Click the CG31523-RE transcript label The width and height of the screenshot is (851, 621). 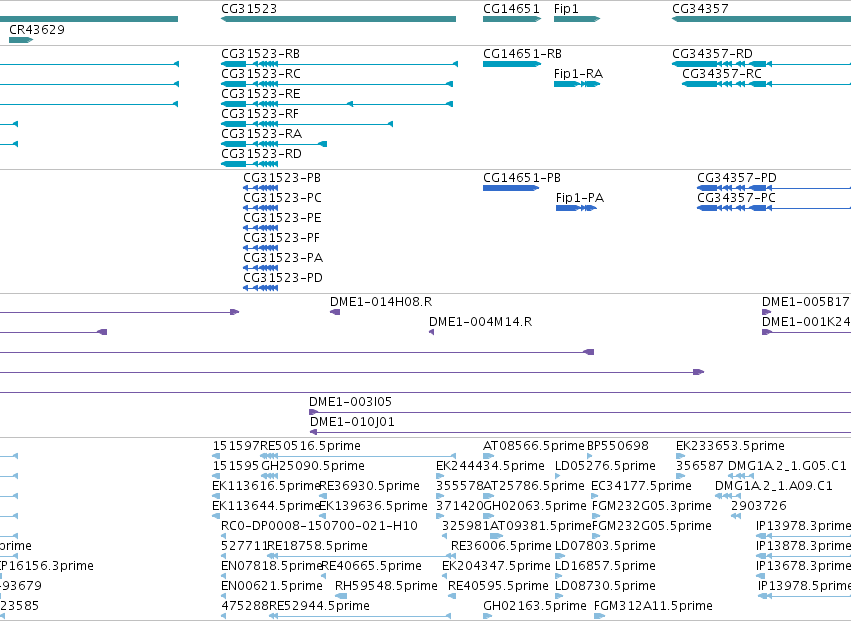coord(261,94)
